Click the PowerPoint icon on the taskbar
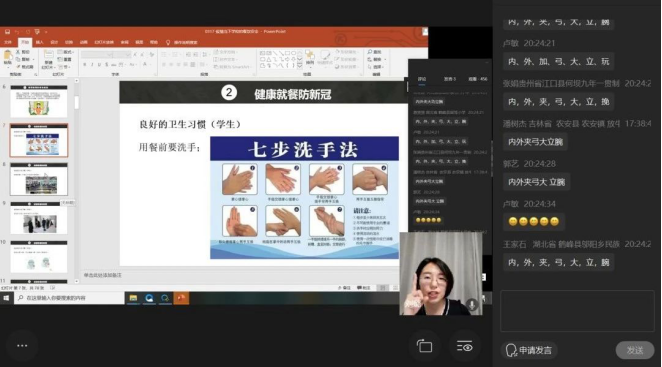This screenshot has width=662, height=367. 181,298
